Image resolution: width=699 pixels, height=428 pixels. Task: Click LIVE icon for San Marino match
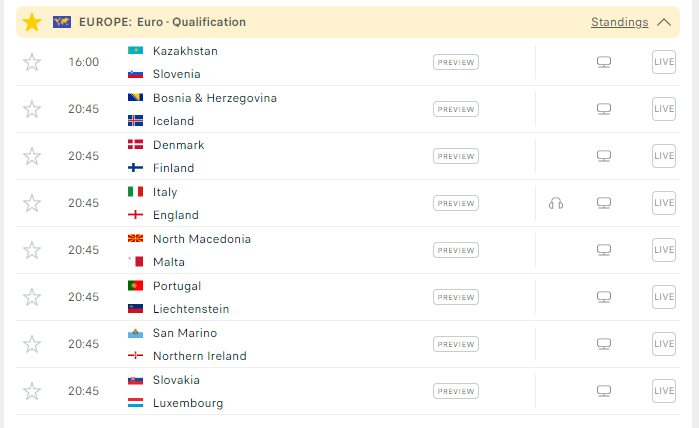click(x=664, y=344)
